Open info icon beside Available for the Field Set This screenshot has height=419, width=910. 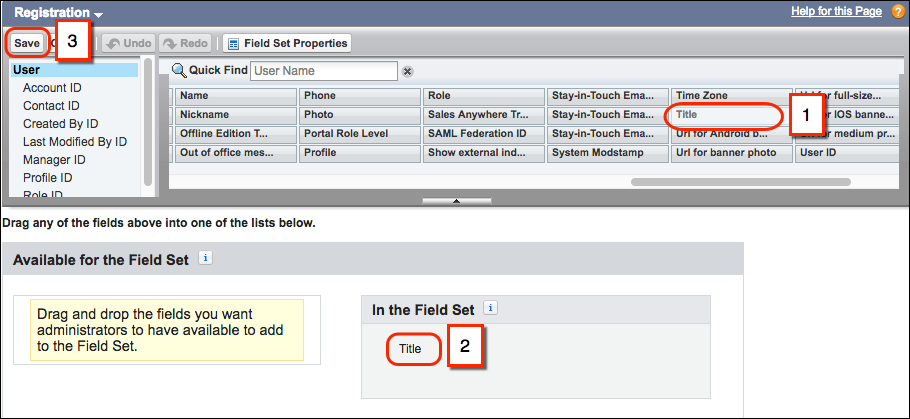click(205, 258)
